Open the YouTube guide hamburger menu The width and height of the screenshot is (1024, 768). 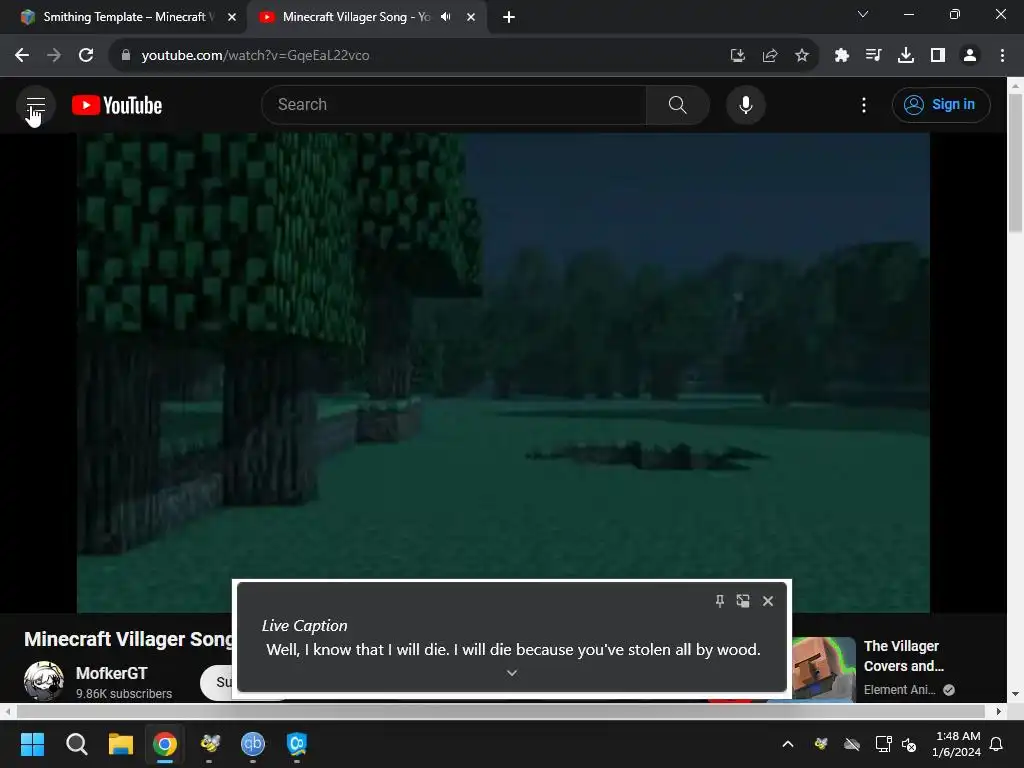coord(36,105)
